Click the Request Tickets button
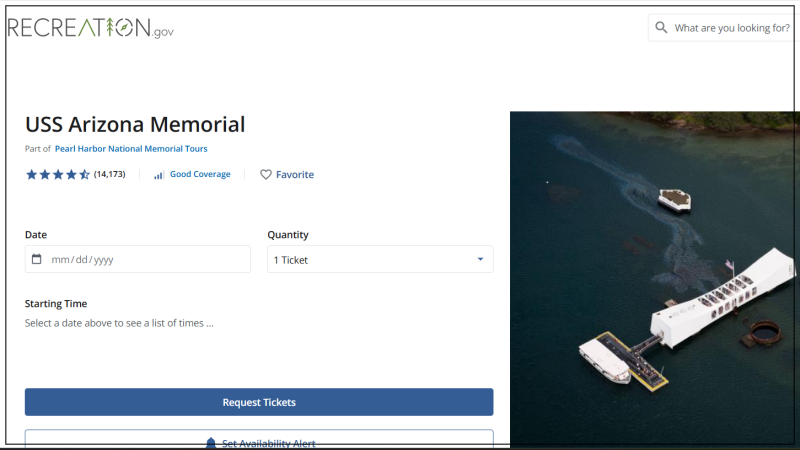Image resolution: width=800 pixels, height=450 pixels. tap(259, 402)
